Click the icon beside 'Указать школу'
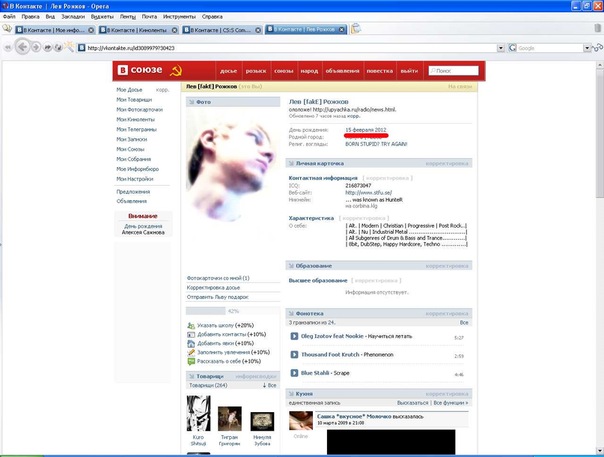Viewport: 604px width, 457px height. pos(191,326)
